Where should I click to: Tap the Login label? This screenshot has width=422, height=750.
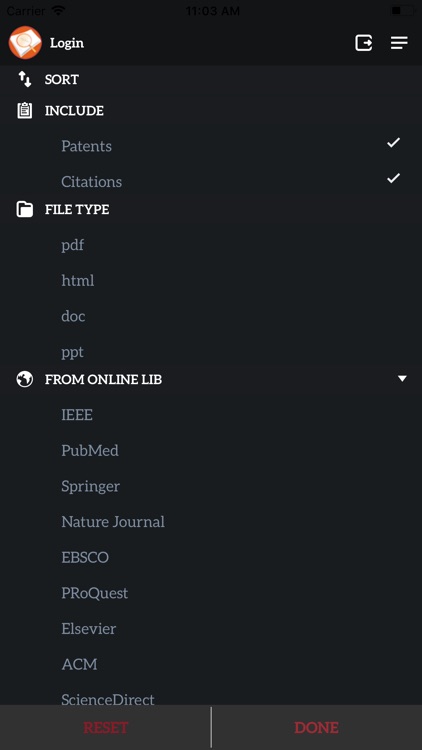(x=67, y=43)
